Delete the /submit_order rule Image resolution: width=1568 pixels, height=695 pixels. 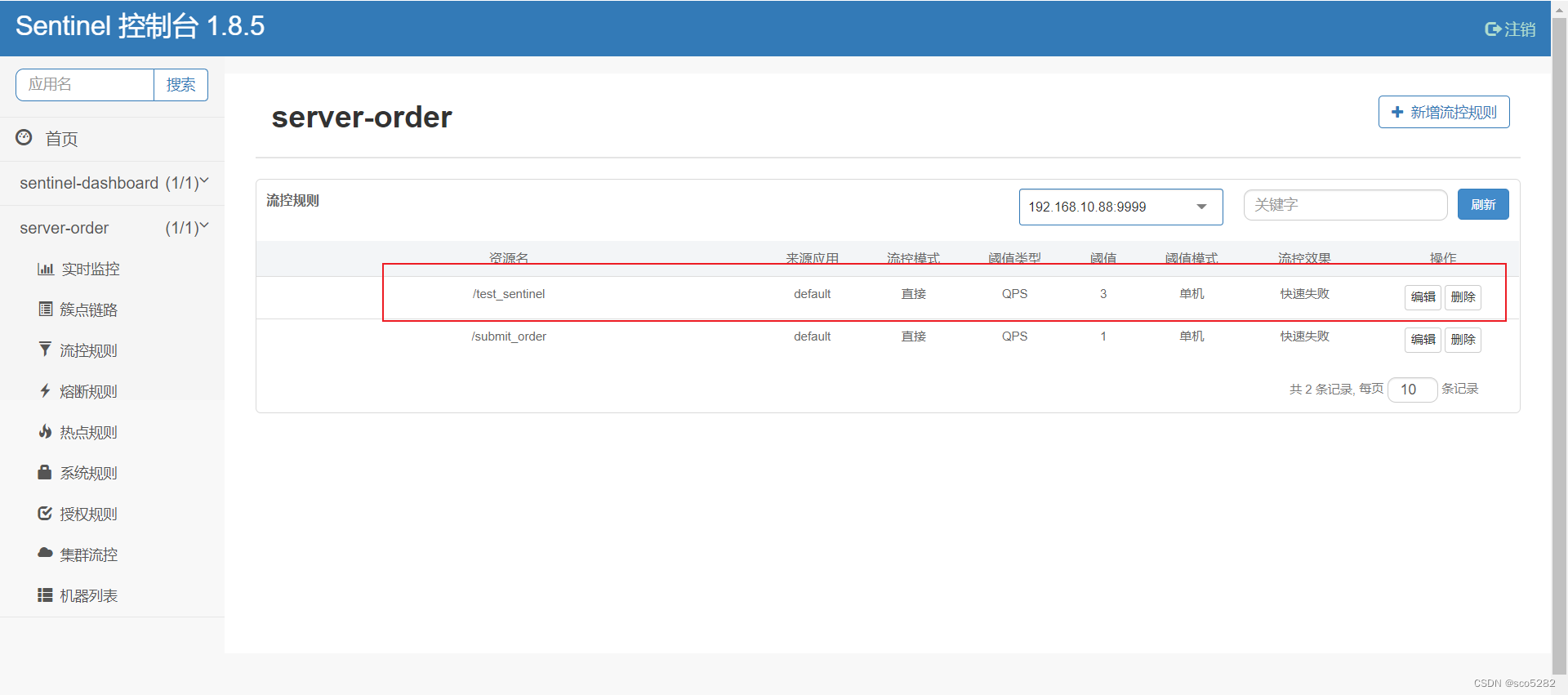coord(1463,340)
